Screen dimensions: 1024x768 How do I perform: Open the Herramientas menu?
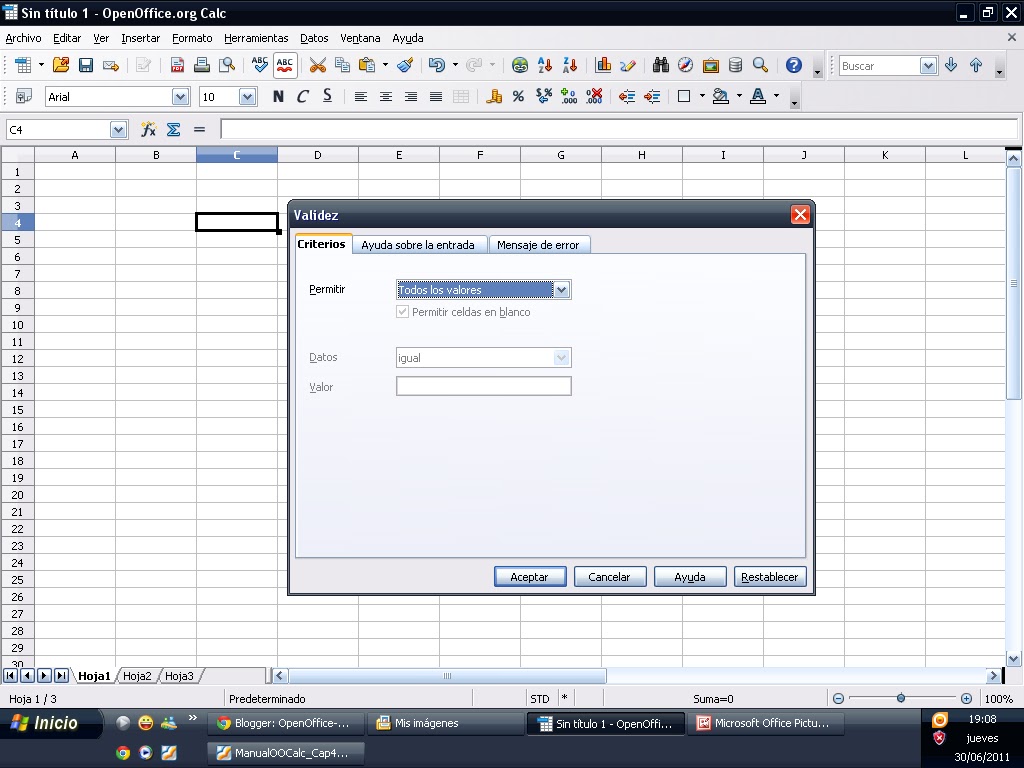pos(257,38)
